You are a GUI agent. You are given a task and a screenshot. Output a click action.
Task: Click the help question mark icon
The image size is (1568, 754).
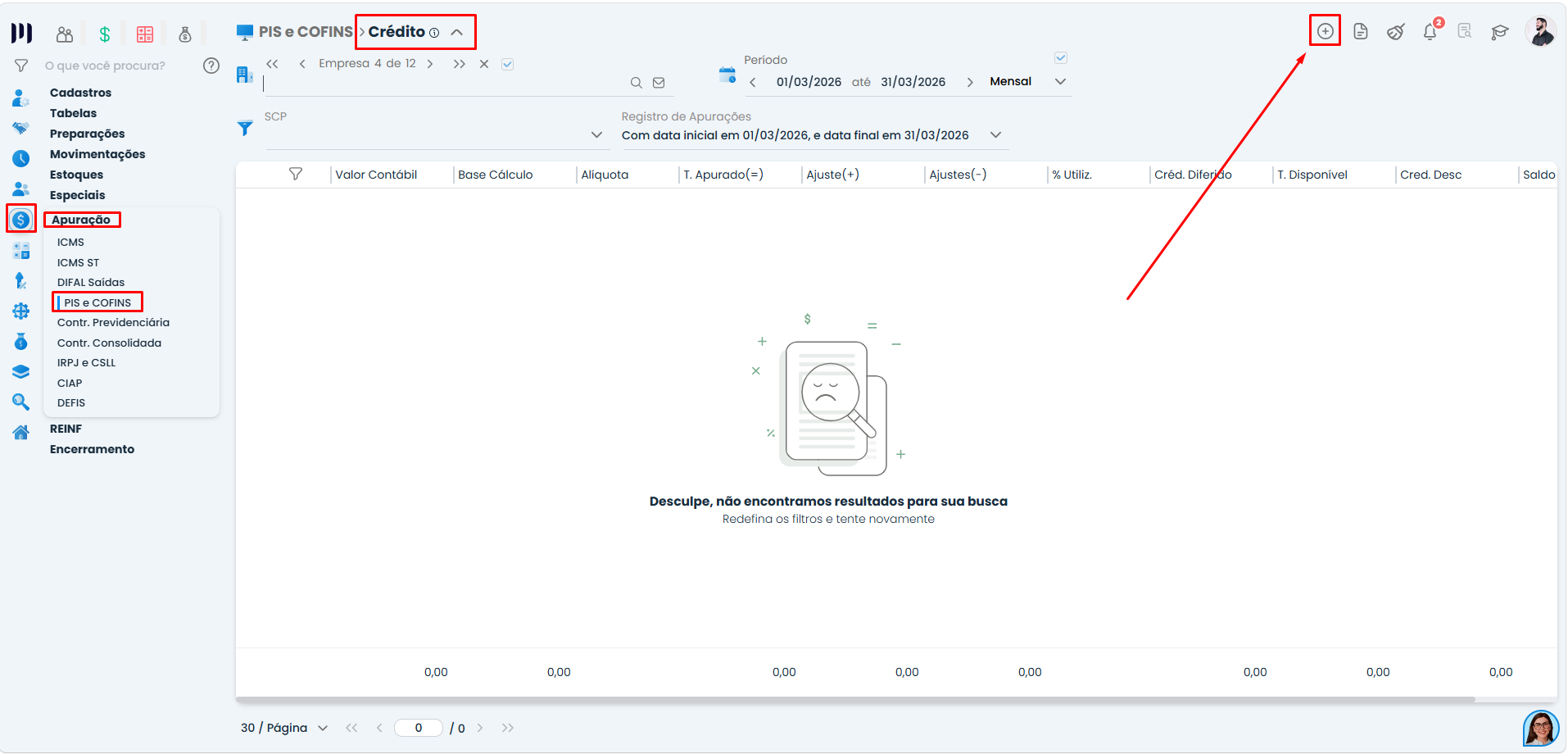tap(211, 66)
